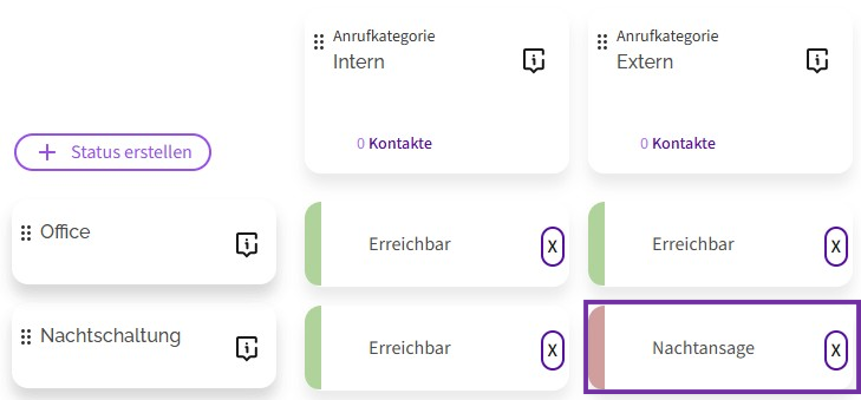
Task: Remove Erreichbar rule for Office Intern
Action: coord(552,245)
